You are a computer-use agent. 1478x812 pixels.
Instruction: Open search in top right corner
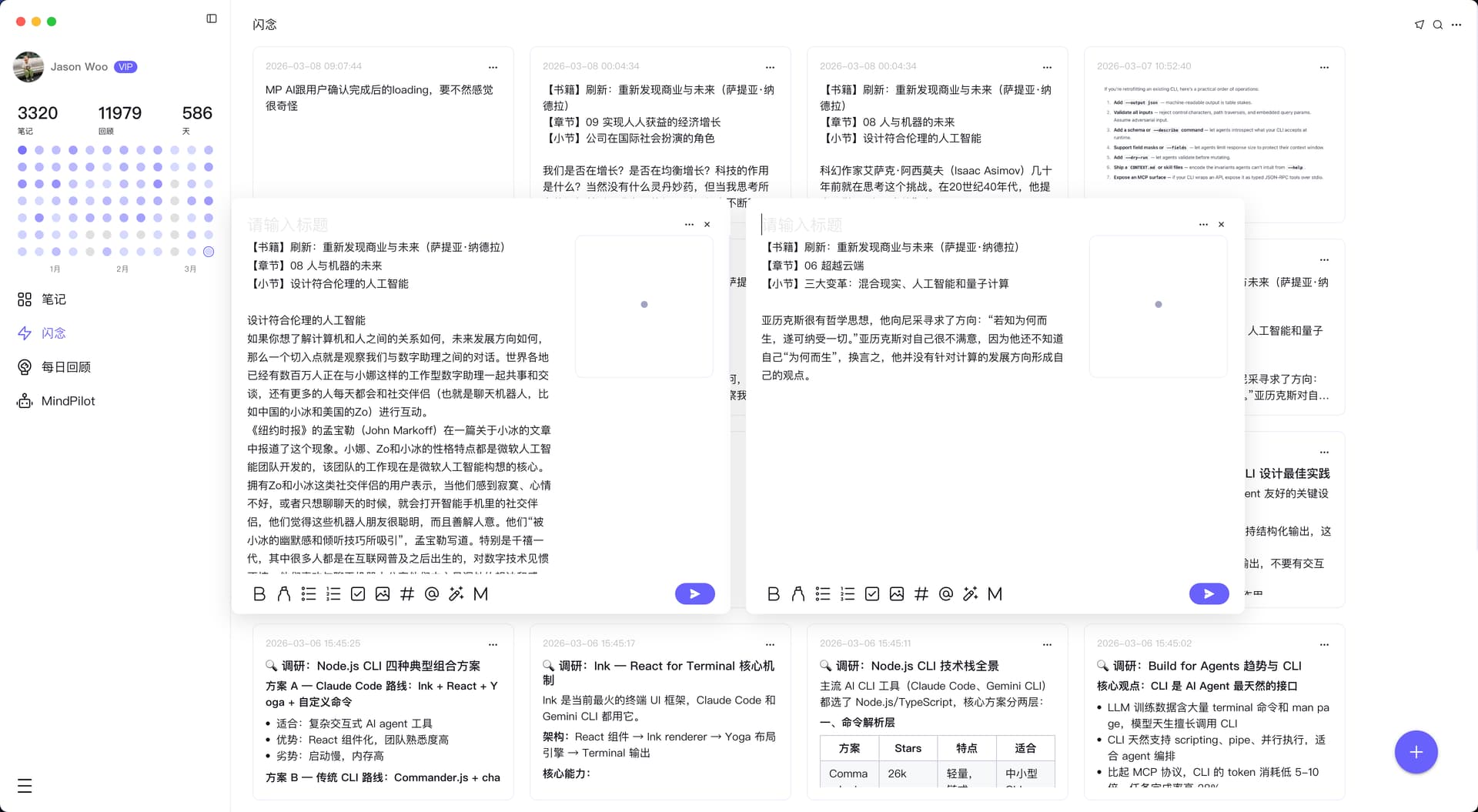click(x=1437, y=25)
